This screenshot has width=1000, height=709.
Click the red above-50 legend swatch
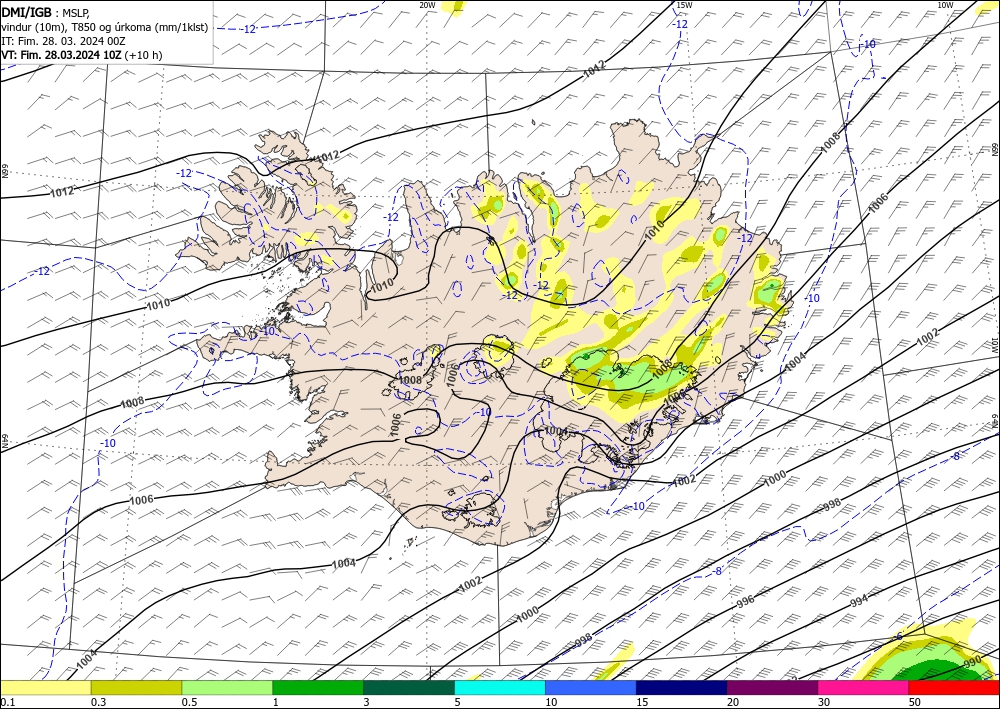click(954, 687)
